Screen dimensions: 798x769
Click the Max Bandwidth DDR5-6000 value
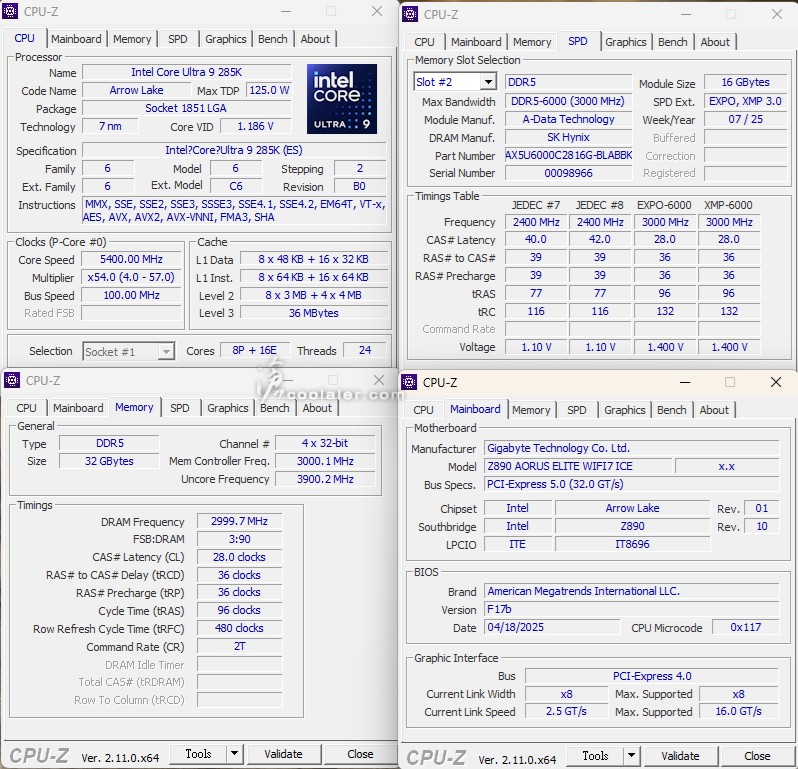568,101
